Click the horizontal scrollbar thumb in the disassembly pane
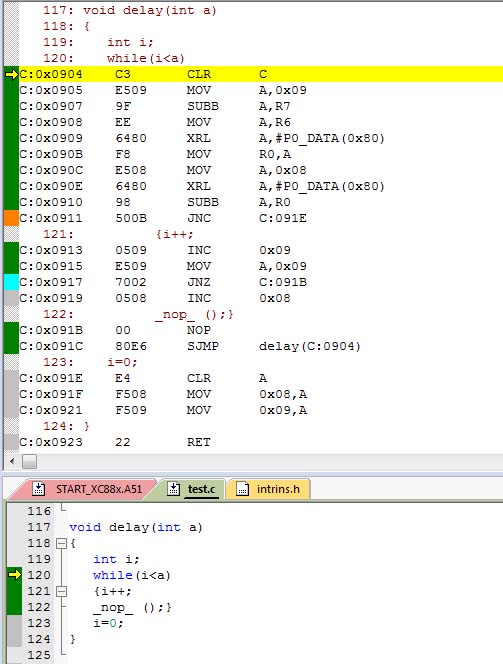503x664 pixels. 29,461
